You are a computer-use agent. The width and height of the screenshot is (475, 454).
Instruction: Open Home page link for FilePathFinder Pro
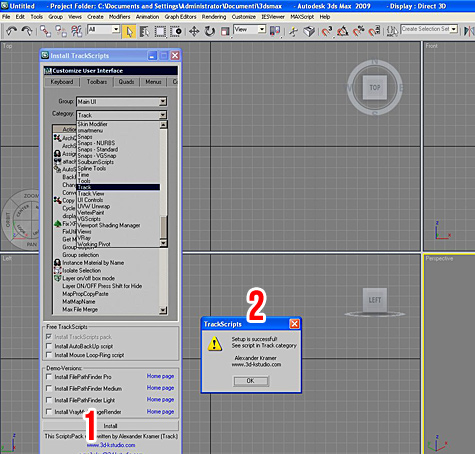[x=160, y=376]
